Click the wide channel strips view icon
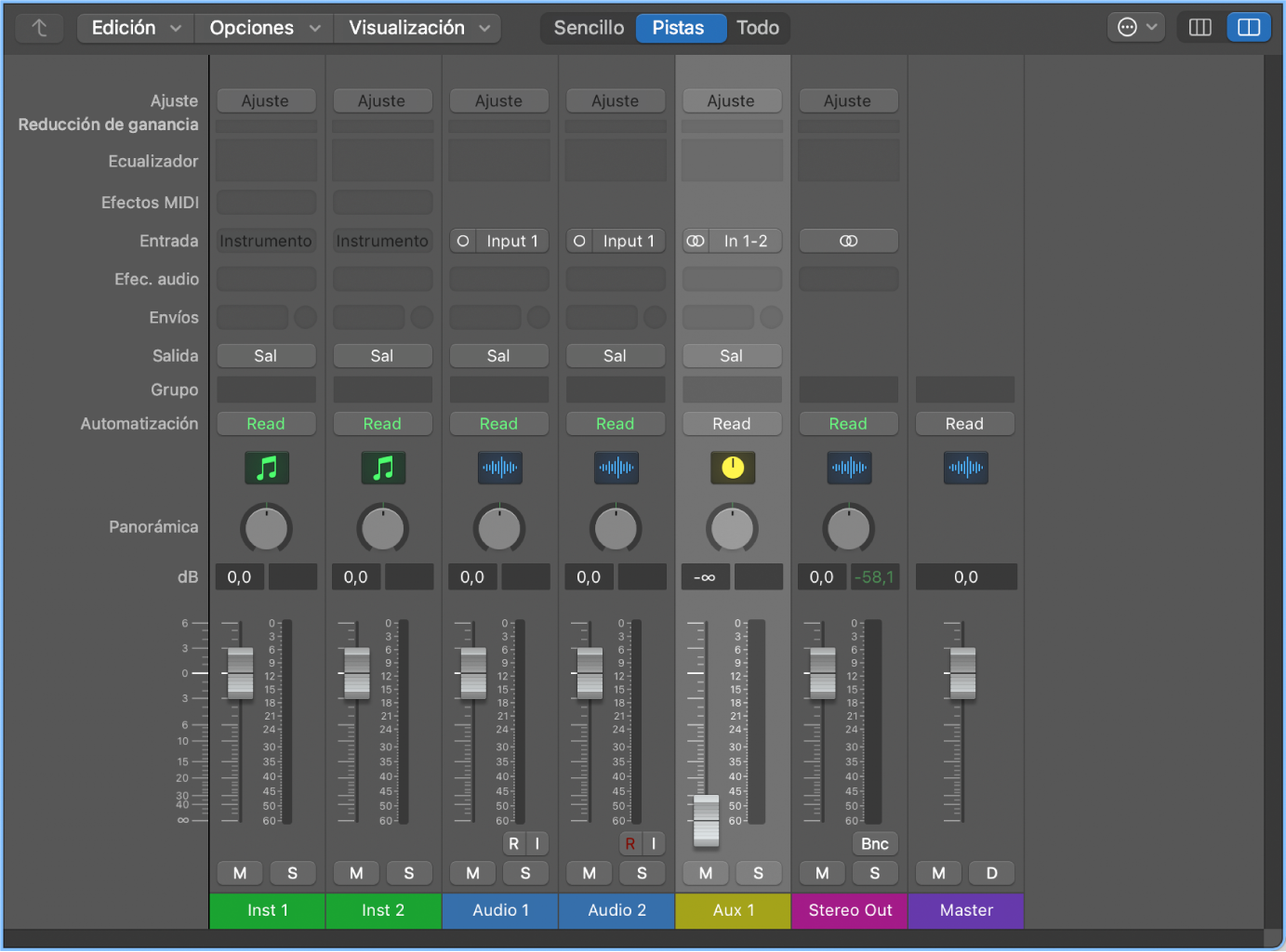The height and width of the screenshot is (952, 1286). [1248, 28]
